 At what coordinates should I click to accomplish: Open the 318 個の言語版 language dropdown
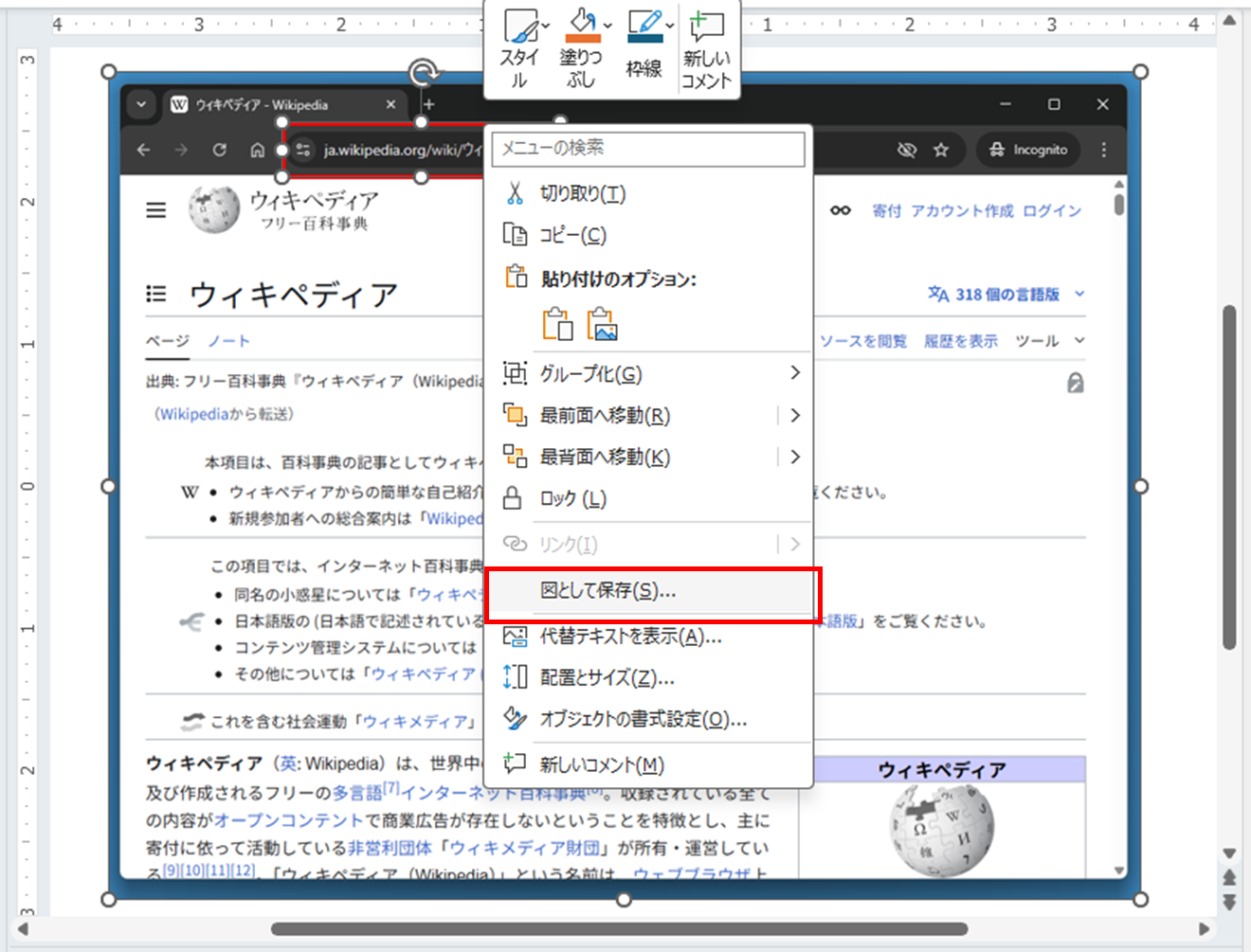click(1006, 294)
